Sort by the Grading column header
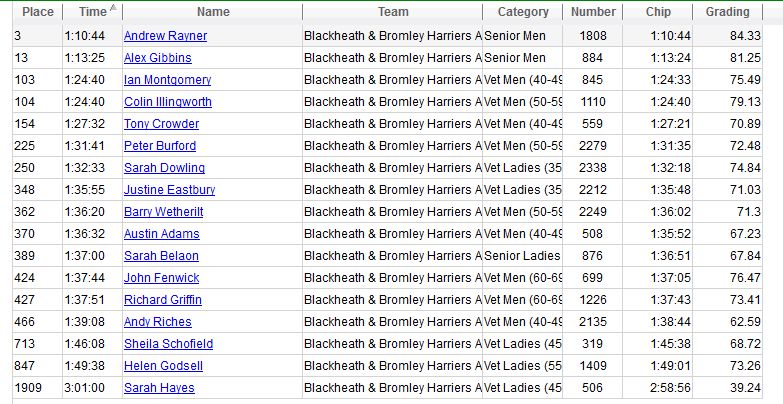 tap(728, 12)
